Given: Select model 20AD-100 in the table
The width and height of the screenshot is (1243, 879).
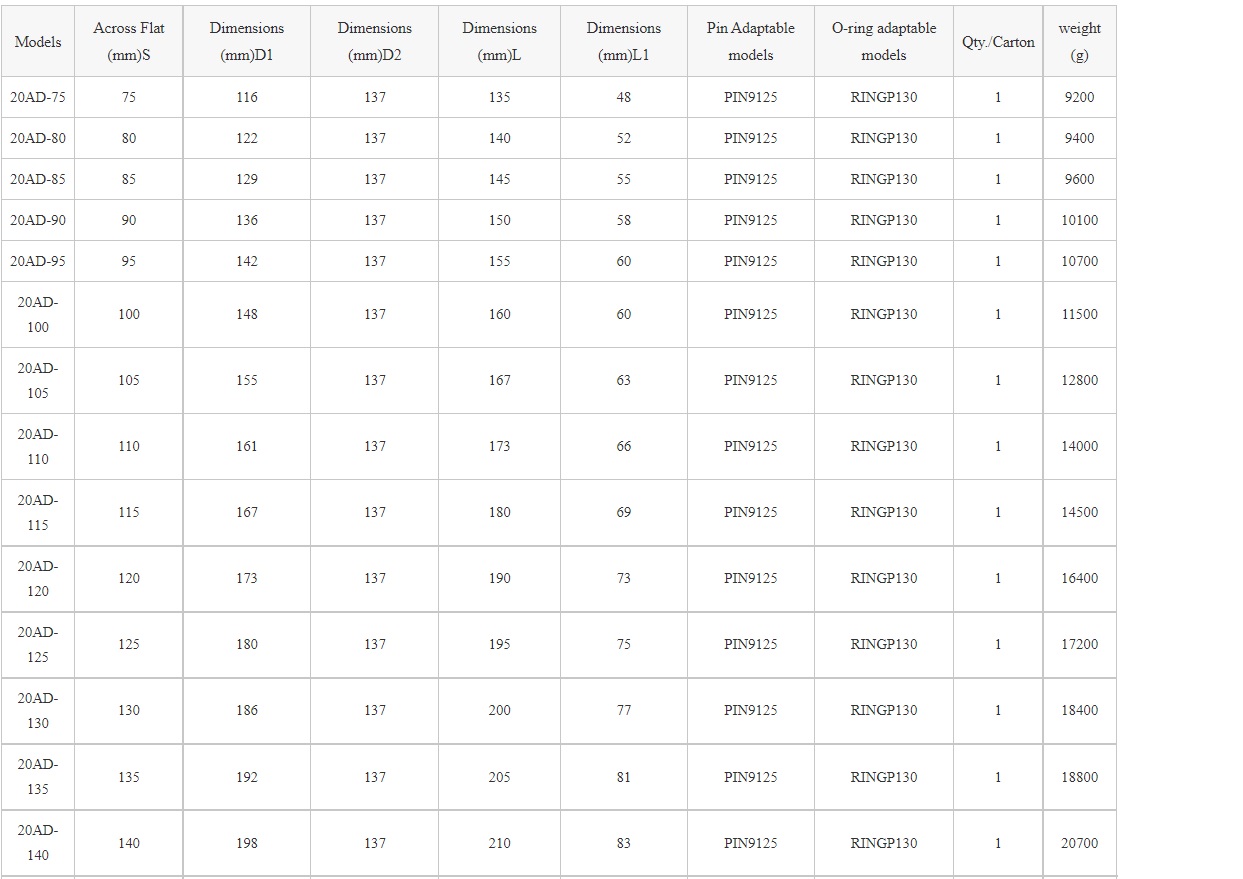Looking at the screenshot, I should [38, 314].
